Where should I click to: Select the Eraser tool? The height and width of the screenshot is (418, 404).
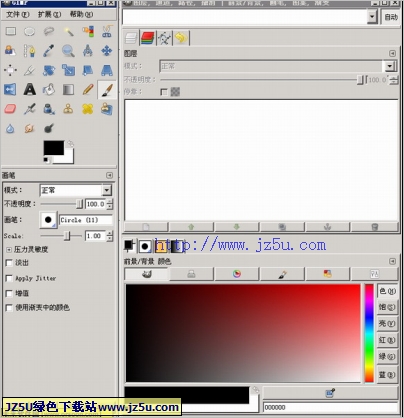[11, 109]
